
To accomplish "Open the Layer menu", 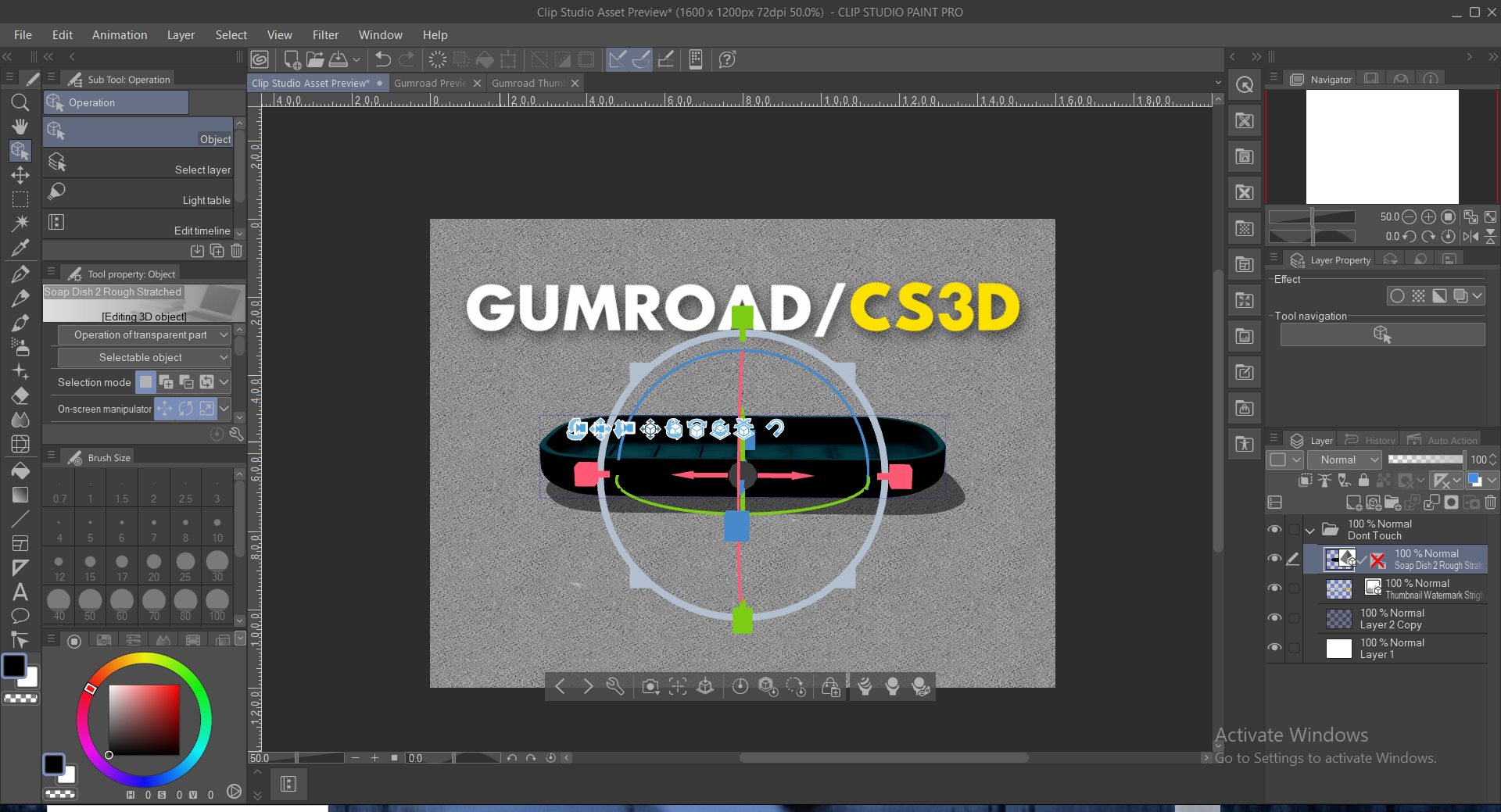I will [x=181, y=35].
